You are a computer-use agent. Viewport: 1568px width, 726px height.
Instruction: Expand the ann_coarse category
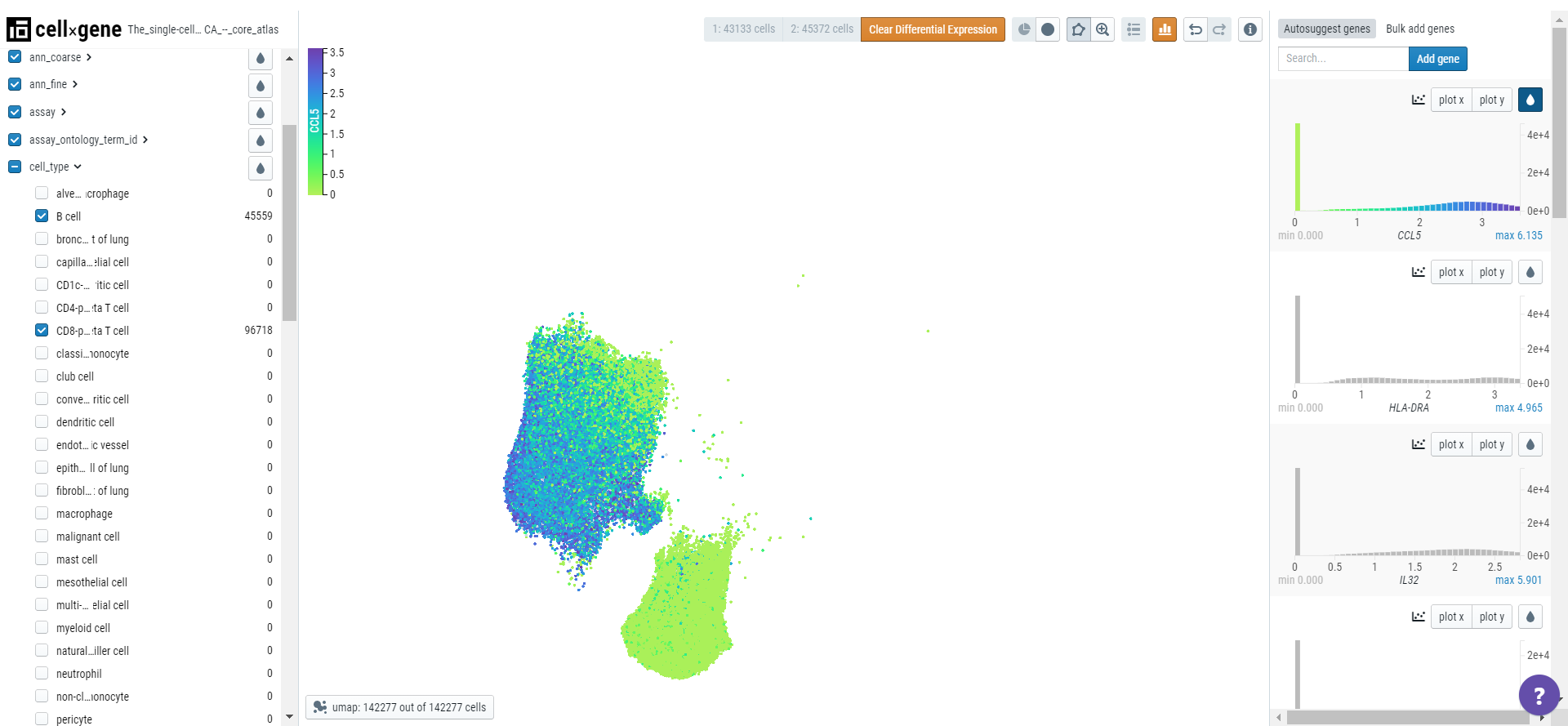pos(89,57)
